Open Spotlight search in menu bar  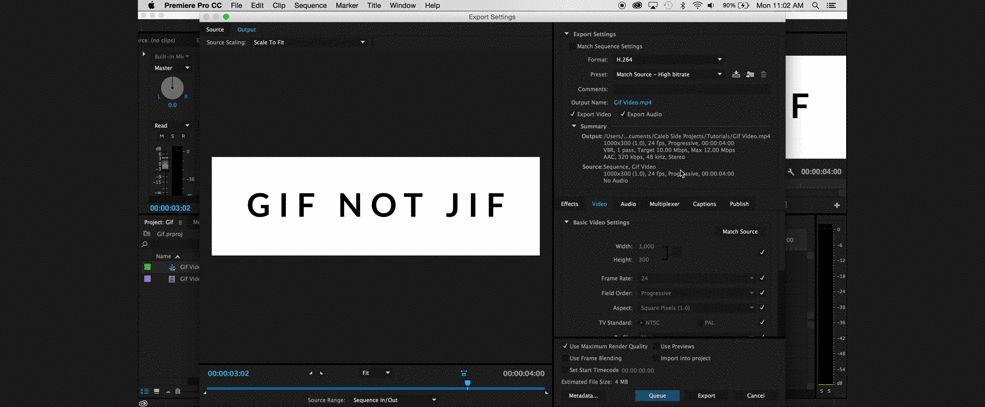815,5
